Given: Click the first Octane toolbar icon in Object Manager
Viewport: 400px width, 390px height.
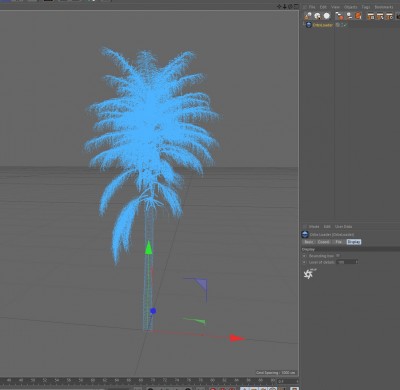Looking at the screenshot, I should coord(308,15).
